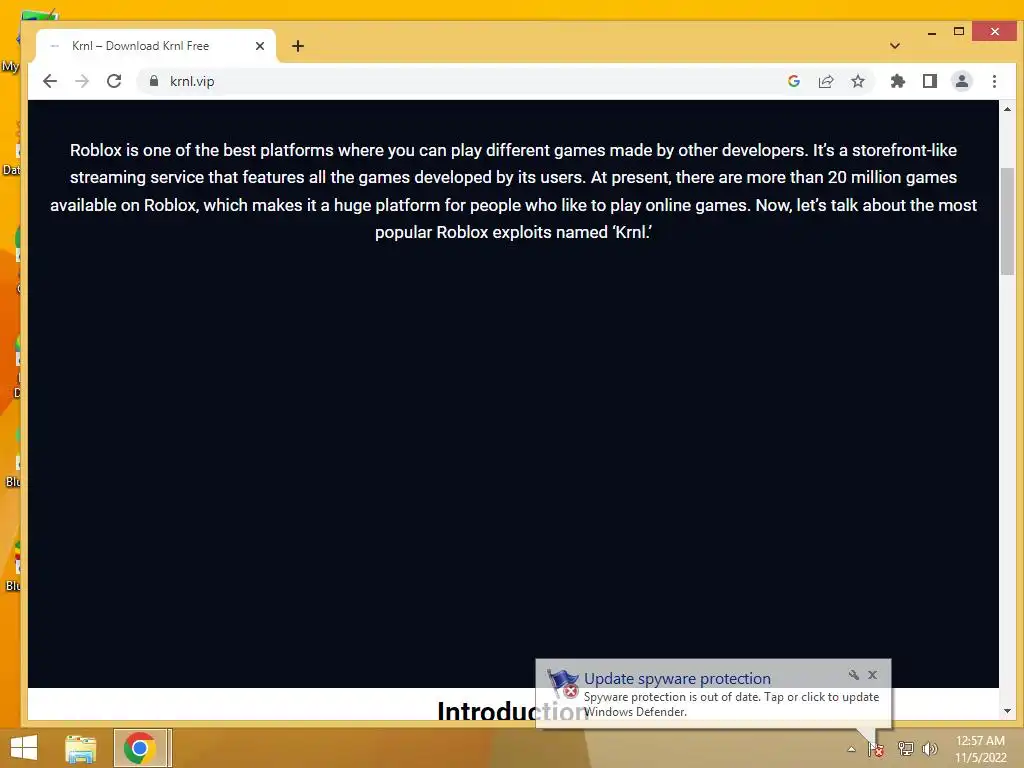Click the Update spyware protection notification title
The image size is (1024, 768).
tap(677, 679)
